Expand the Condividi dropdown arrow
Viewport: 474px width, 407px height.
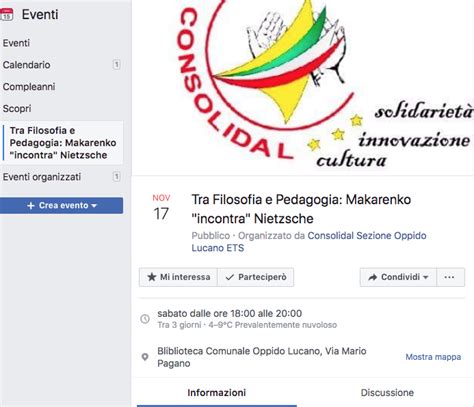pyautogui.click(x=425, y=277)
